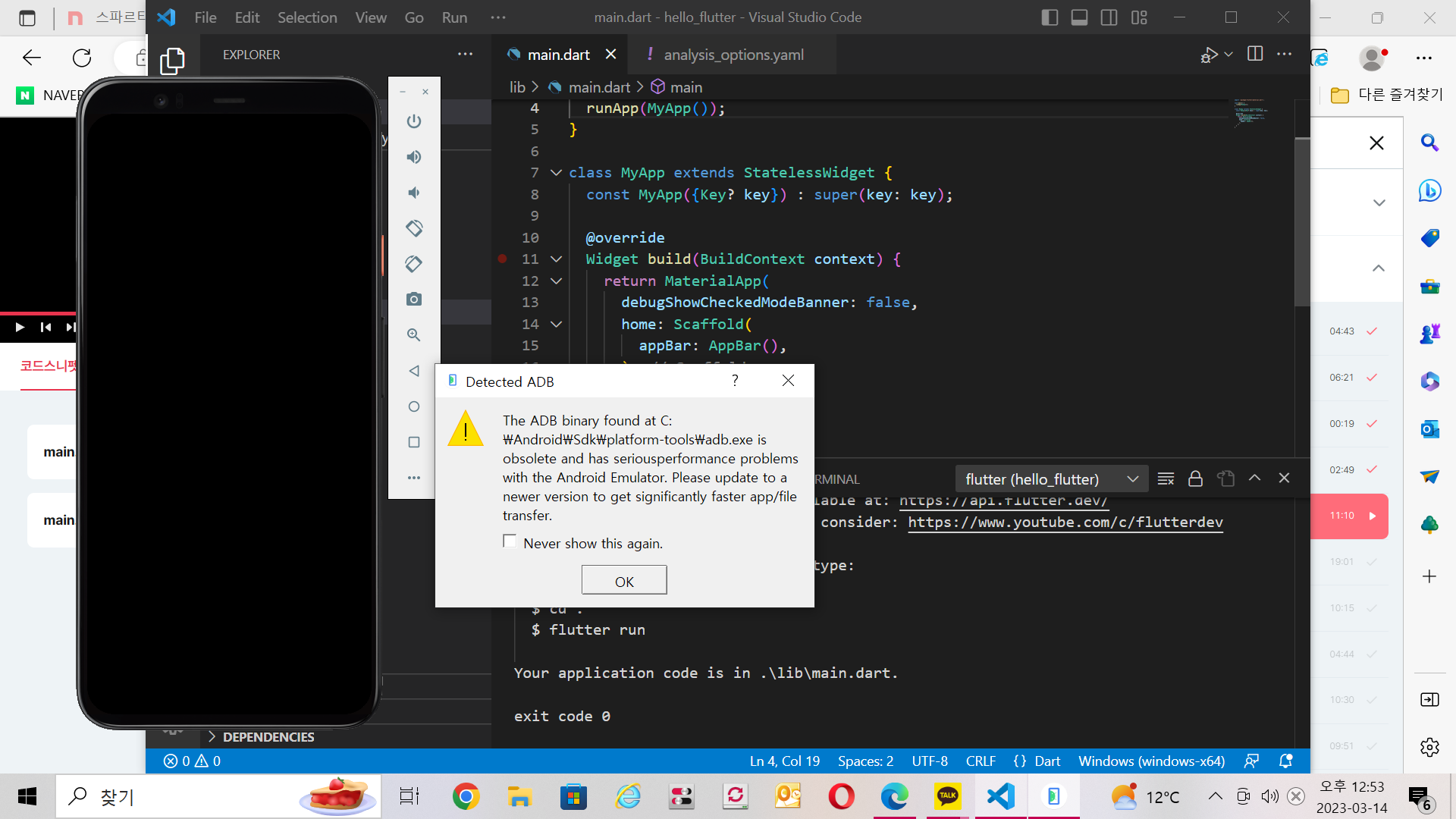
Task: Rotate the emulator right
Action: click(414, 264)
